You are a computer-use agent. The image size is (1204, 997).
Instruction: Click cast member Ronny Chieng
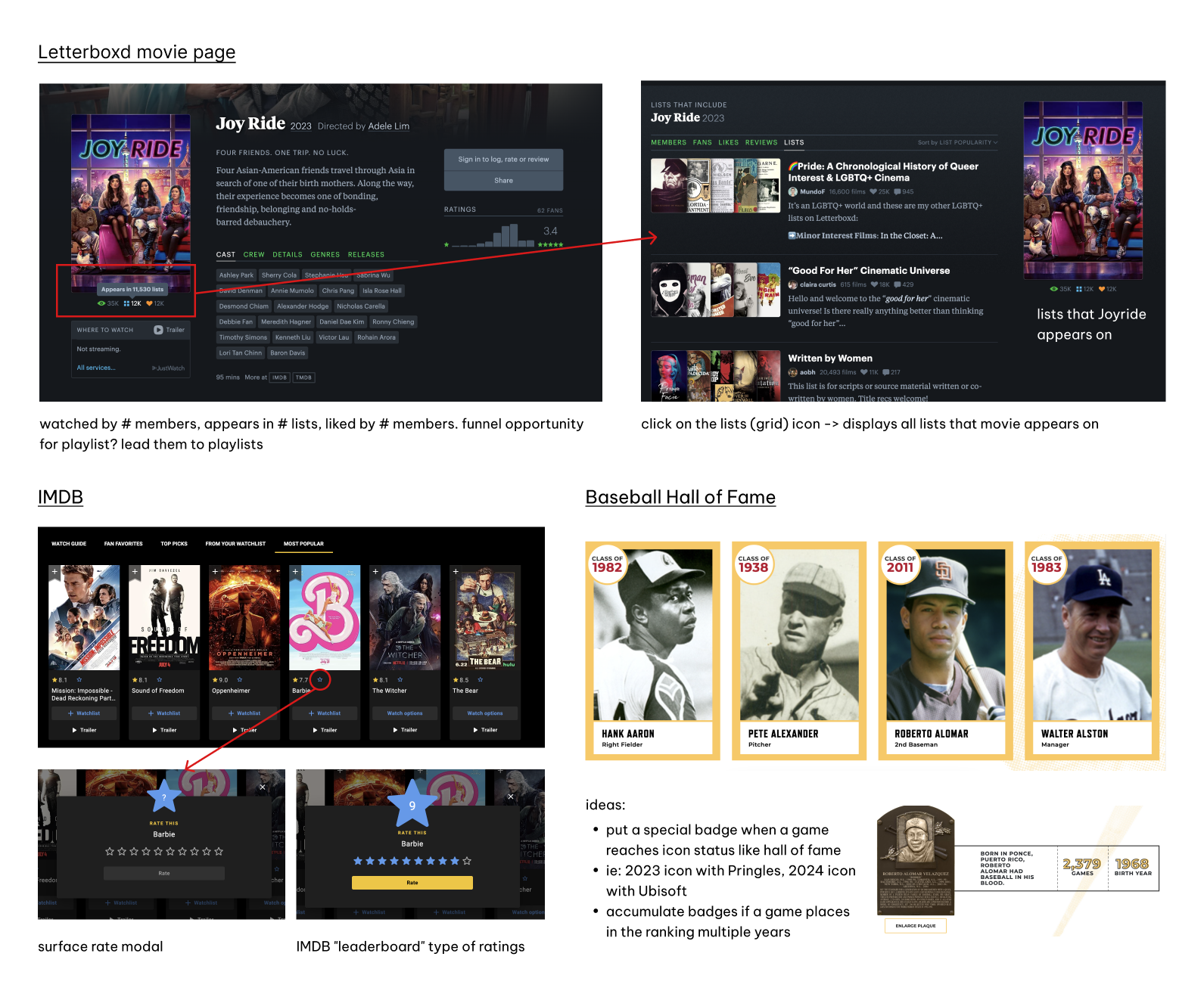point(394,322)
